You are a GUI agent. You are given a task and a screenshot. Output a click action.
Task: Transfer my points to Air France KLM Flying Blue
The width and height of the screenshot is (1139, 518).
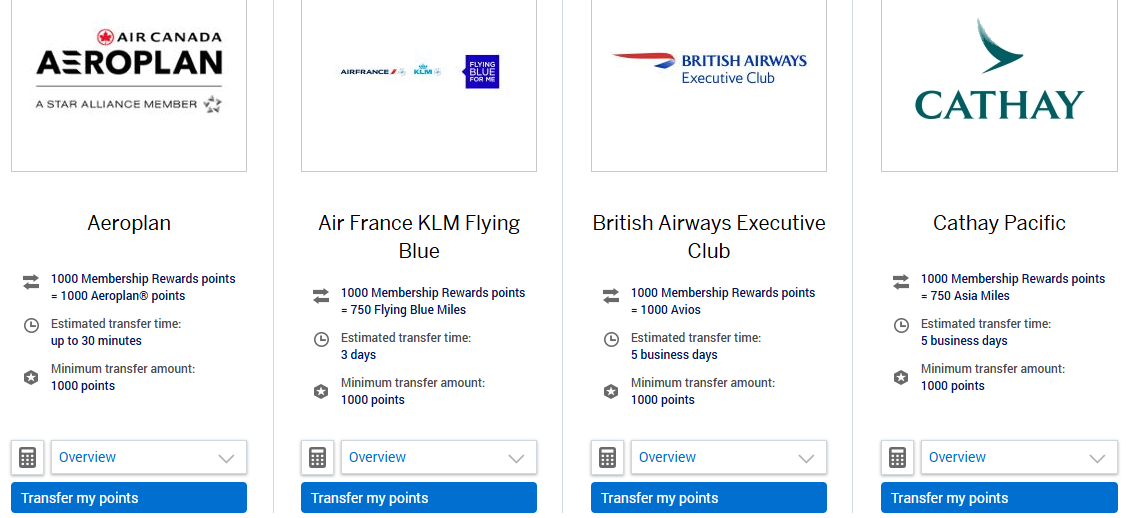coord(419,498)
